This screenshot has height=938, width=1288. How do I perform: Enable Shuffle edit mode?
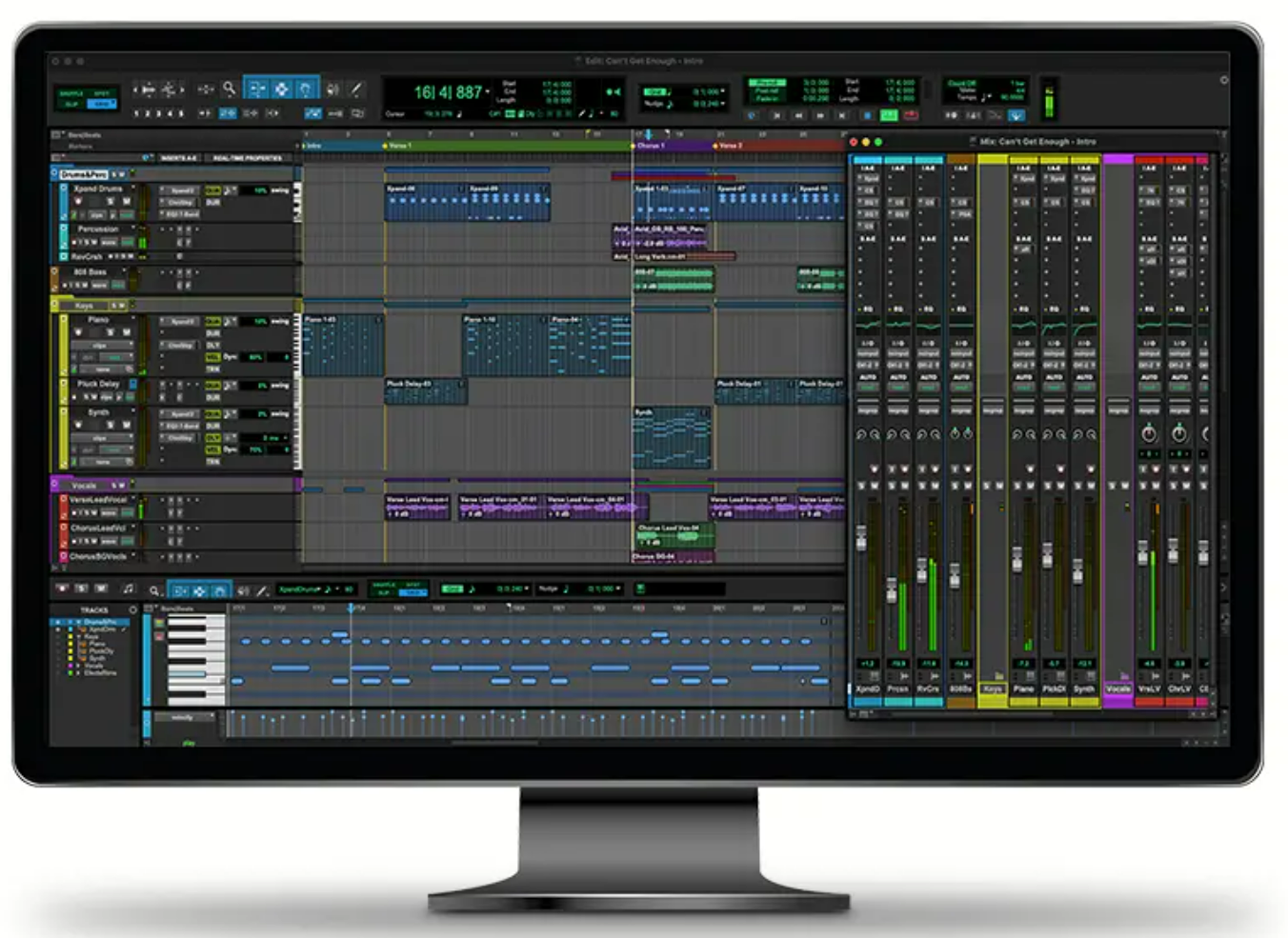pos(71,93)
